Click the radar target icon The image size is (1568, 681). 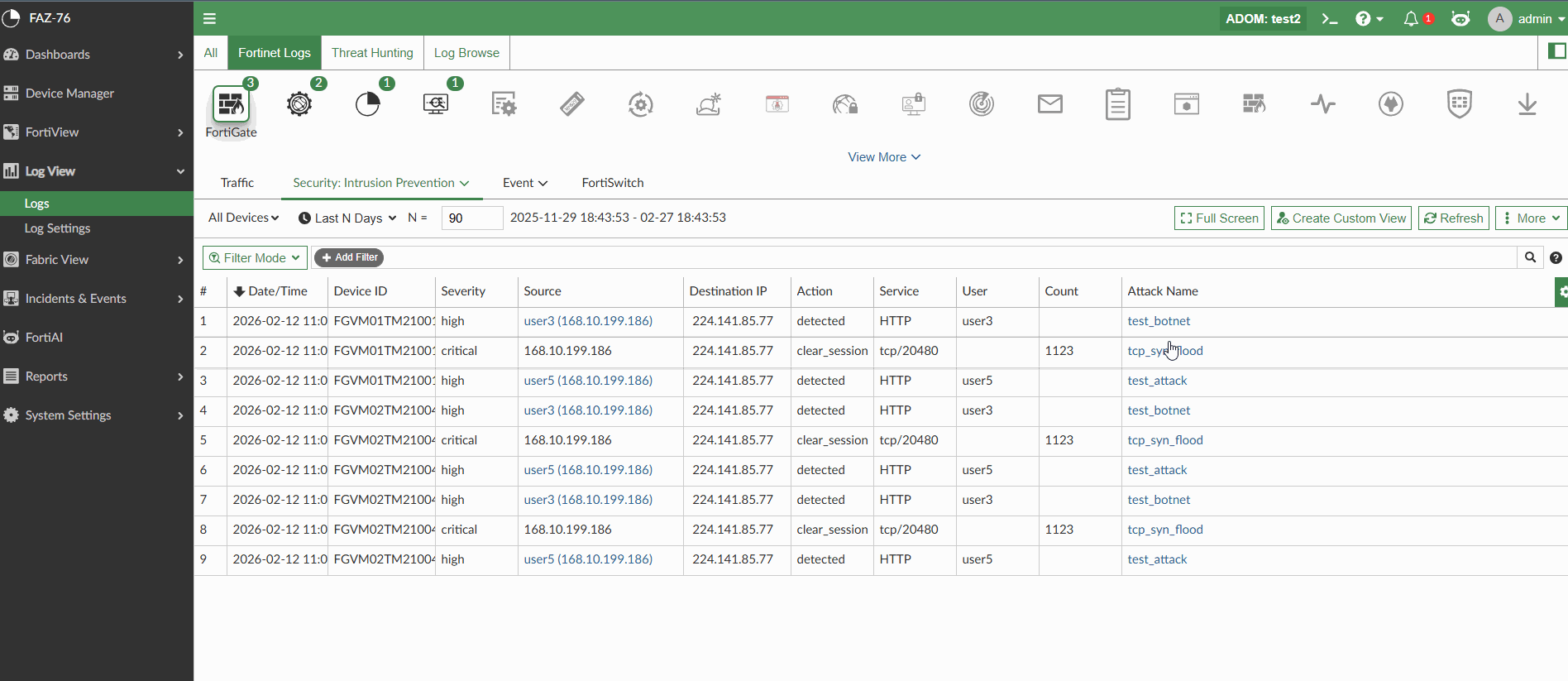coord(982,104)
